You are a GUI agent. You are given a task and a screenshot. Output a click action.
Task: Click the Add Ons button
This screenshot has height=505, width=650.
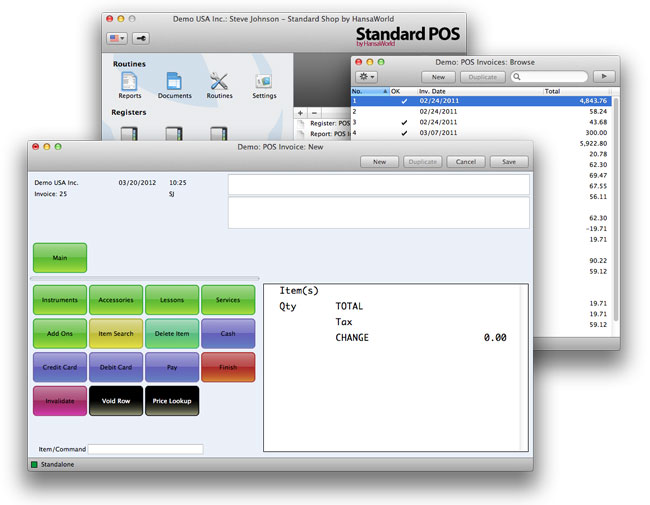coord(60,333)
